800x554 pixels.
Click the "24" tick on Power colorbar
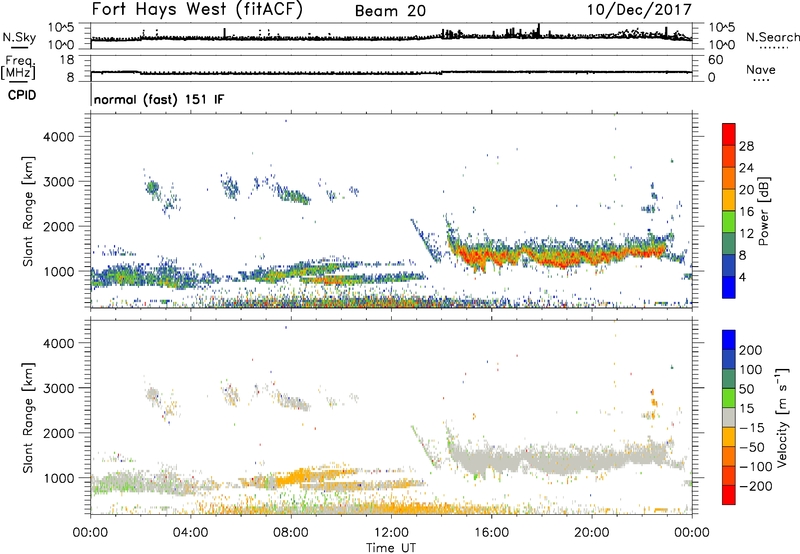tap(746, 168)
